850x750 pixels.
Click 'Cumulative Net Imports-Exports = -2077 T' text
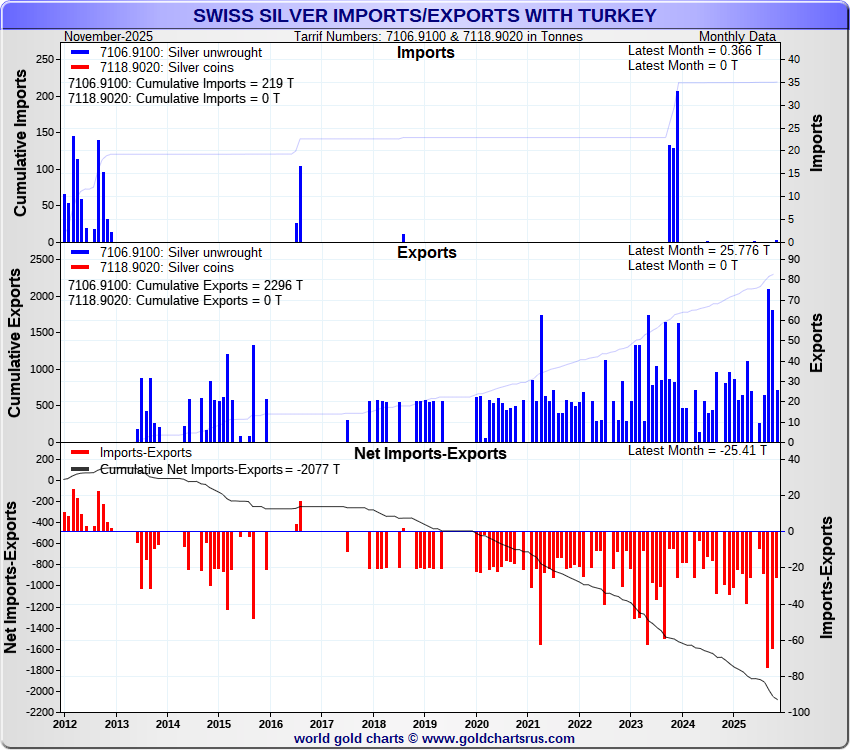[220, 469]
